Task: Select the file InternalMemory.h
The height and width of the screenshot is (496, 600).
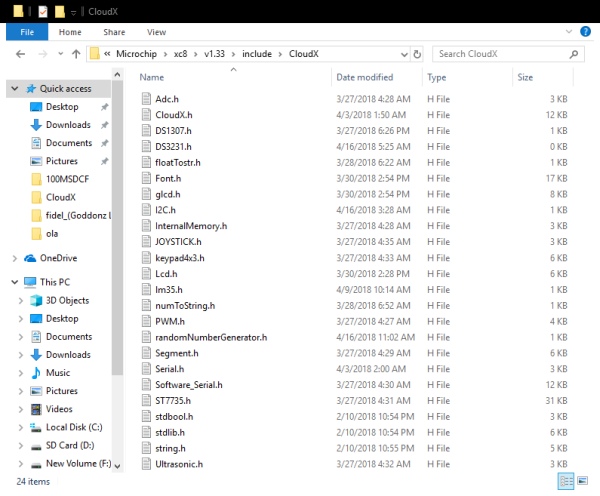Action: [191, 226]
